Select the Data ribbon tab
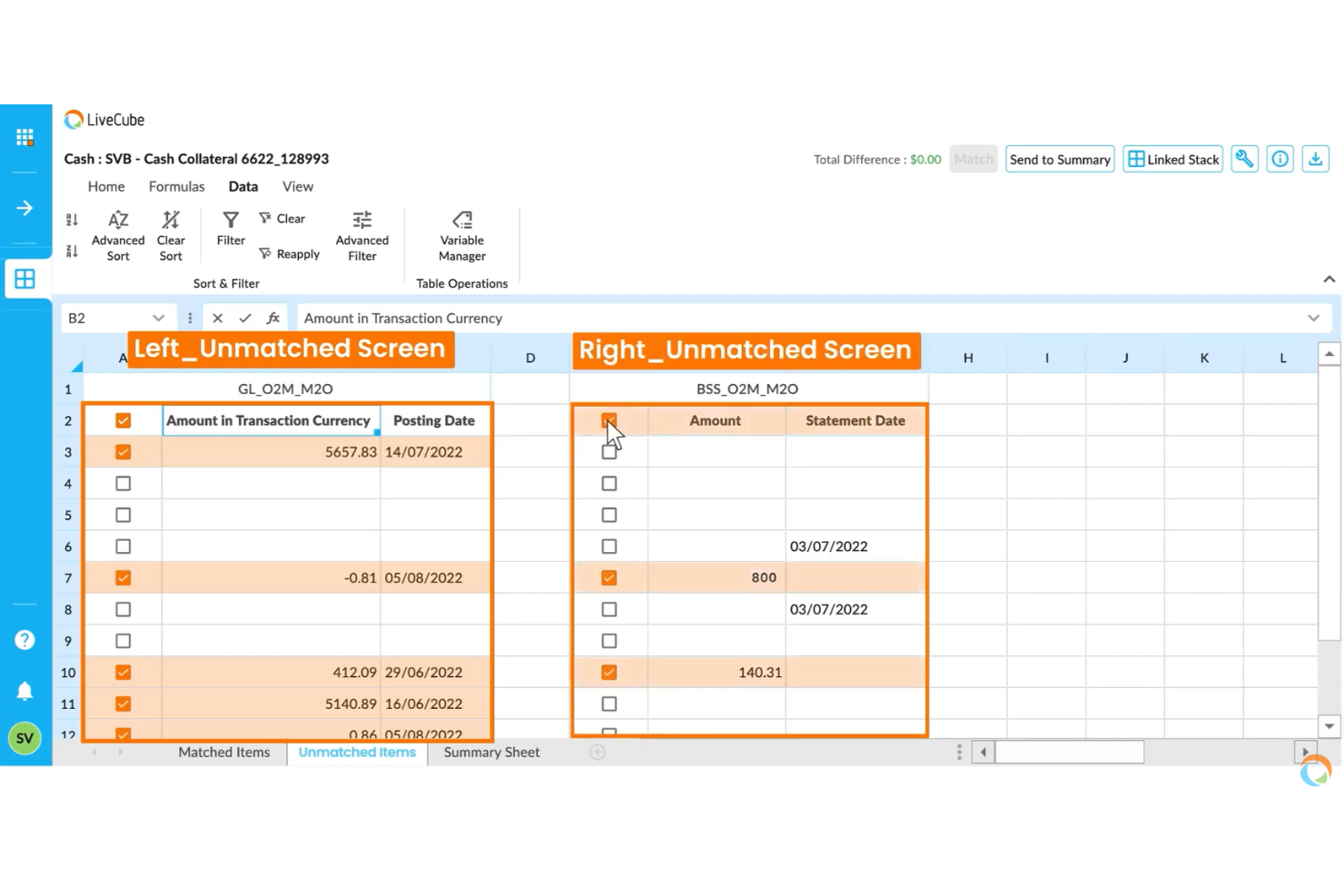Screen dimensions: 1344x896 [243, 186]
